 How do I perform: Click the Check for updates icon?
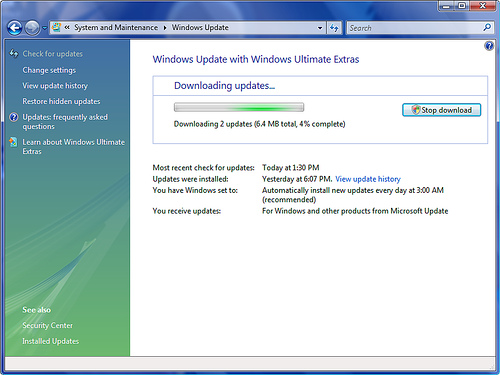[x=14, y=53]
